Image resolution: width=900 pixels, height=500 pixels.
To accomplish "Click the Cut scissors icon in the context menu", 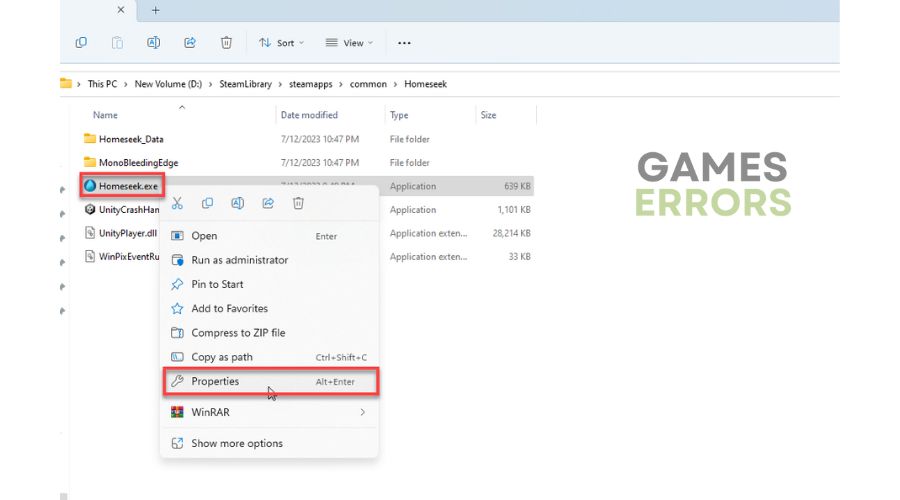I will 177,203.
